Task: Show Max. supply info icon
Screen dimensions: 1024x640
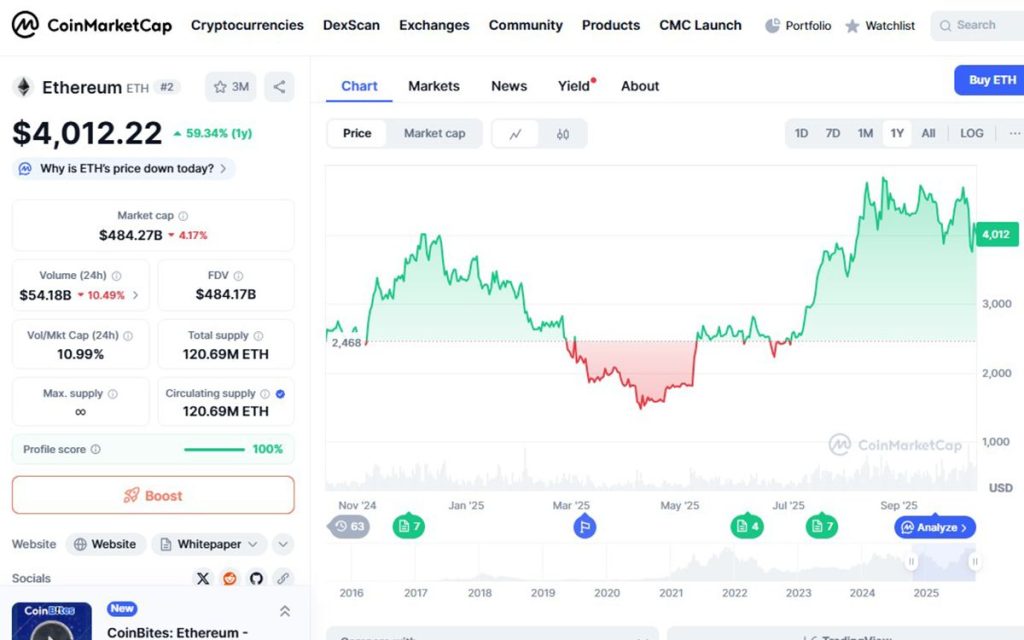Action: (112, 394)
